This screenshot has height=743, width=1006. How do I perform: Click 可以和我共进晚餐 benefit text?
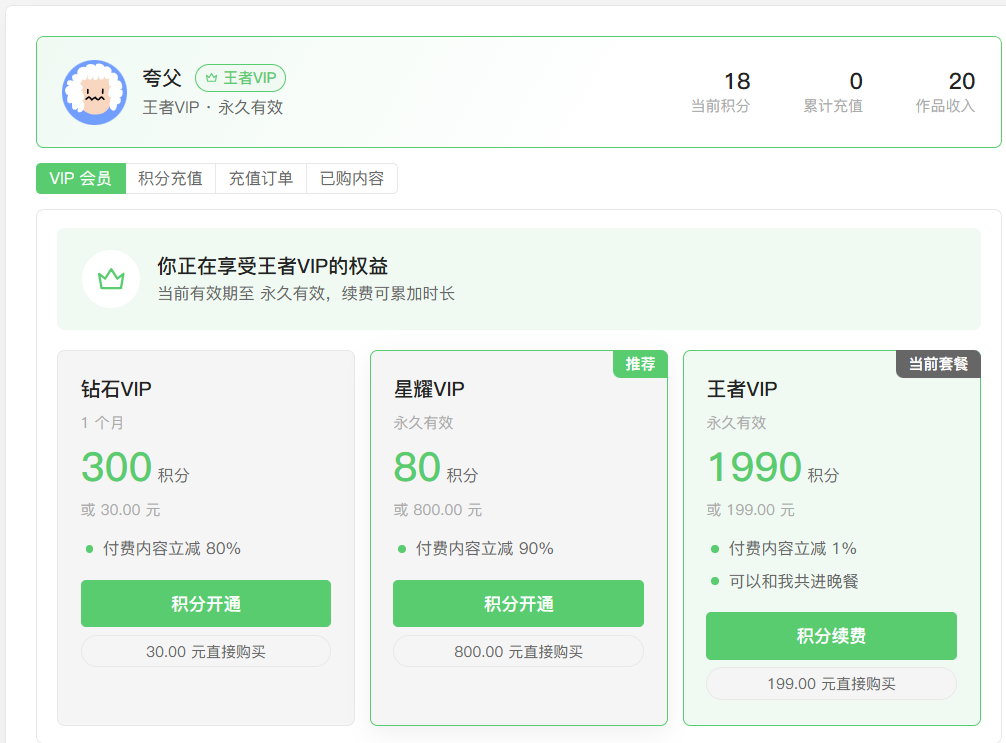point(794,581)
